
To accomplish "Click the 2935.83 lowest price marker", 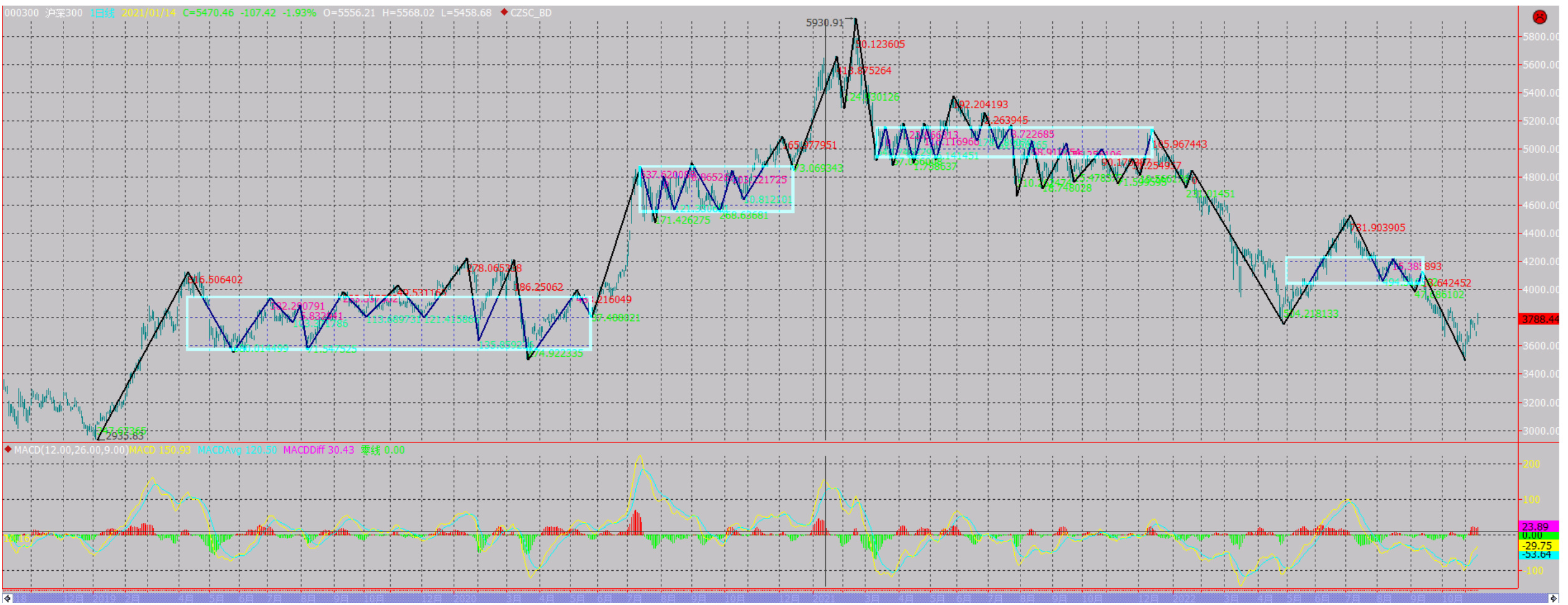I will coord(124,436).
